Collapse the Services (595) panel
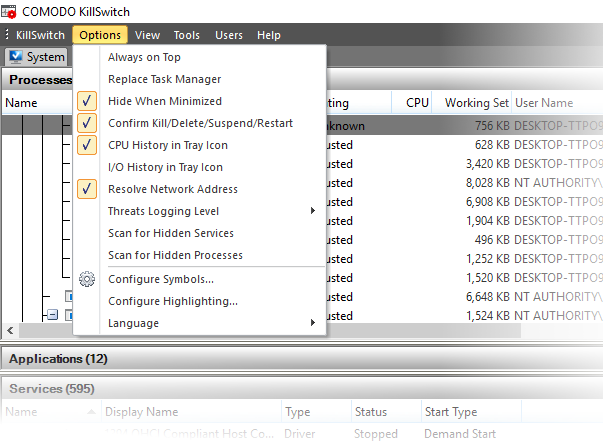603x447 pixels. (x=302, y=389)
